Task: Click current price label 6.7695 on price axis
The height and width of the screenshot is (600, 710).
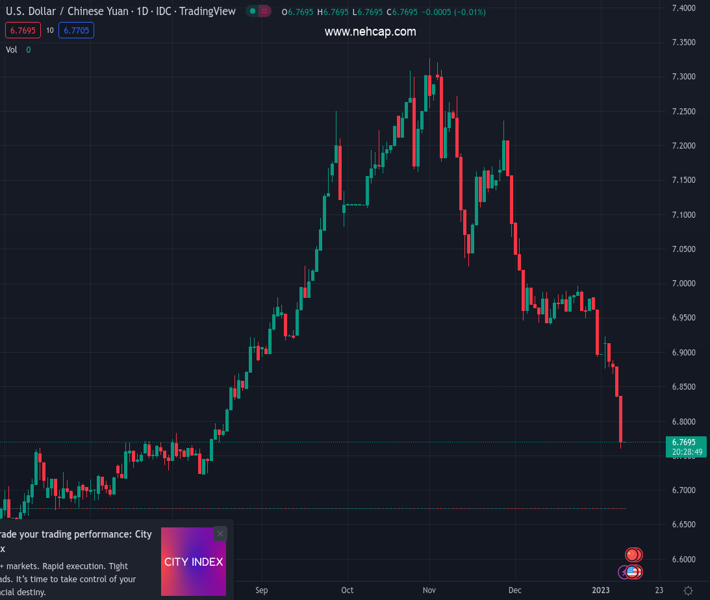Action: 684,442
